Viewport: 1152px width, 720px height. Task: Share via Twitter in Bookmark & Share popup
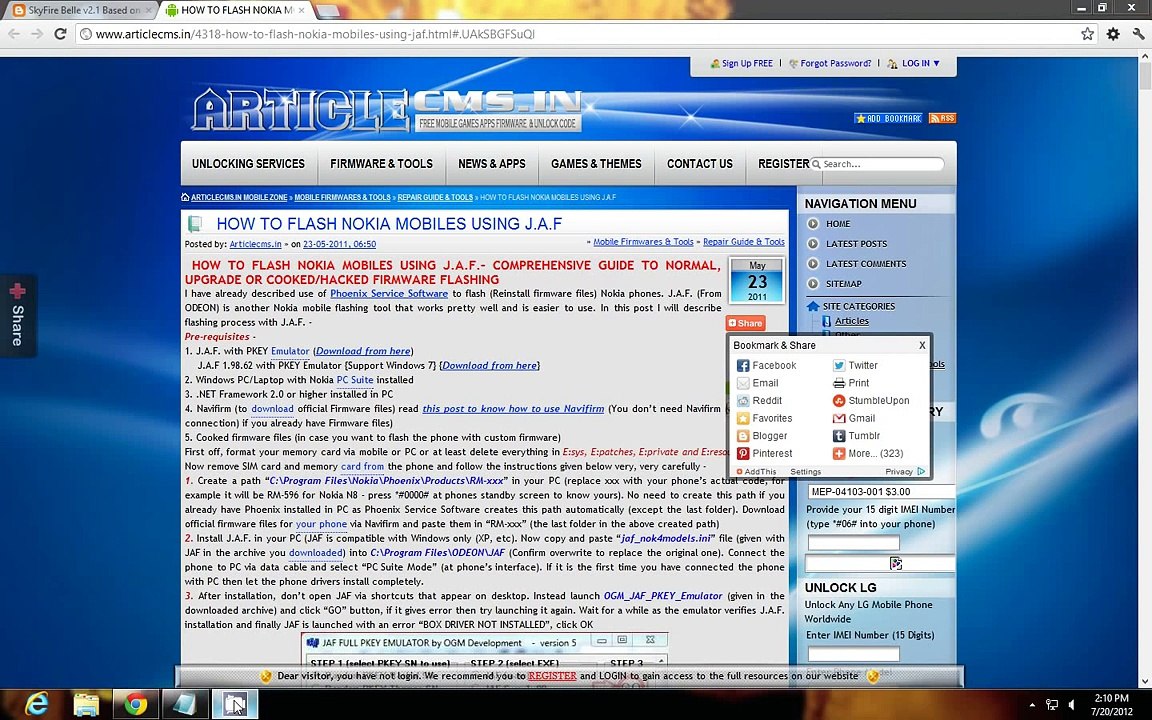click(x=855, y=365)
